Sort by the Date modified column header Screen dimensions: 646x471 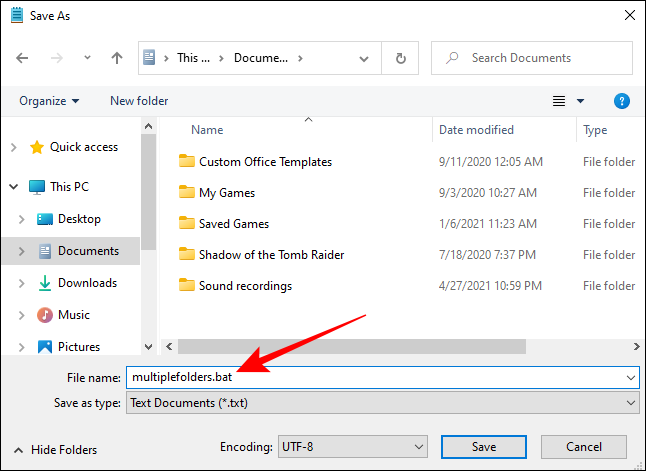pyautogui.click(x=476, y=130)
